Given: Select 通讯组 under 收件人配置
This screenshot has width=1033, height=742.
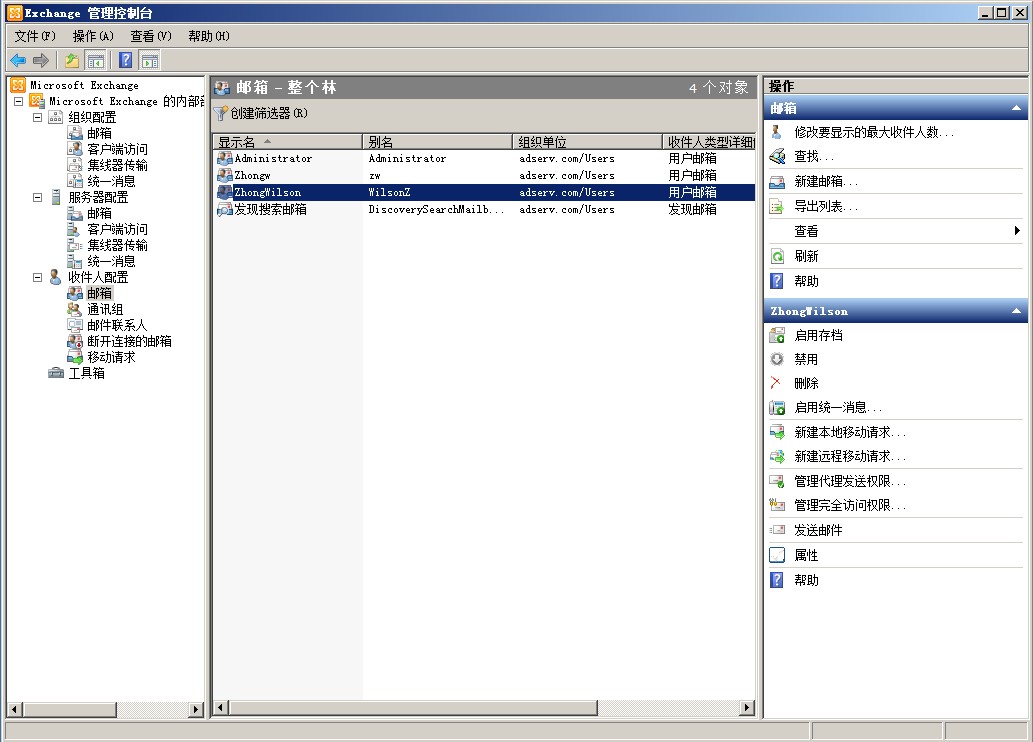Looking at the screenshot, I should tap(105, 309).
